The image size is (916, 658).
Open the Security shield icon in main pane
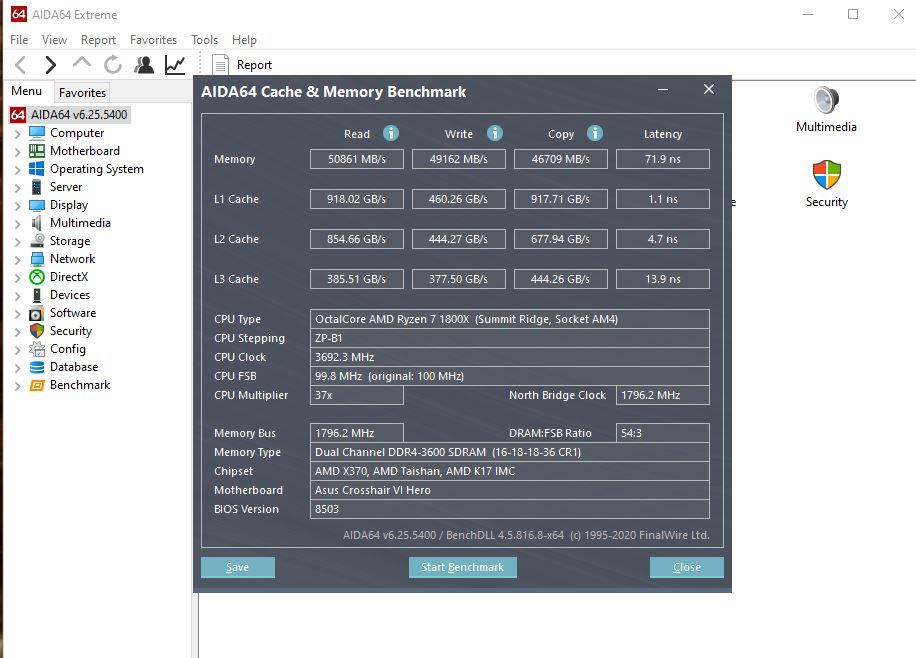[x=827, y=175]
